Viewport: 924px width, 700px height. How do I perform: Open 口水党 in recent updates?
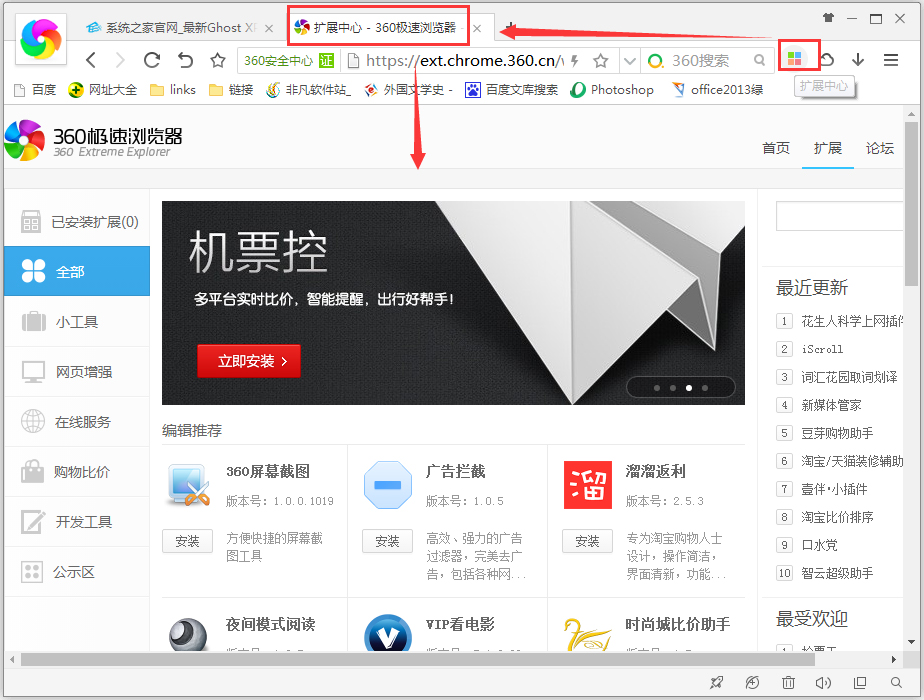[819, 545]
